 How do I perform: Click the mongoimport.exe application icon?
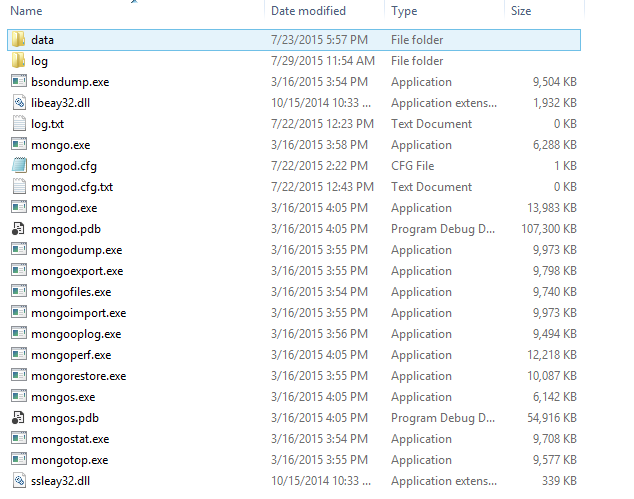pos(19,313)
